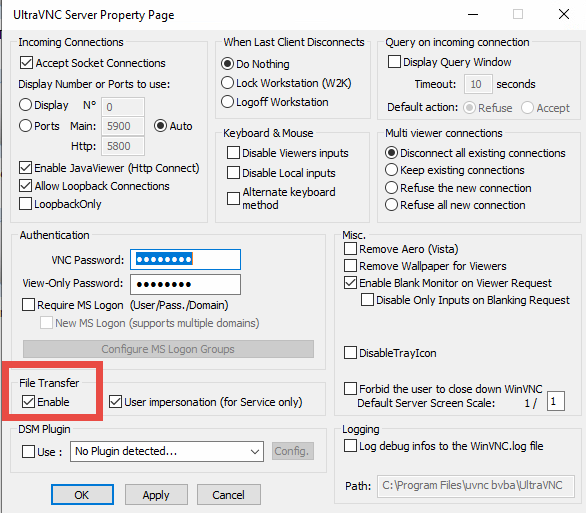Click the Http port 5800 field
This screenshot has width=586, height=513.
pos(123,146)
